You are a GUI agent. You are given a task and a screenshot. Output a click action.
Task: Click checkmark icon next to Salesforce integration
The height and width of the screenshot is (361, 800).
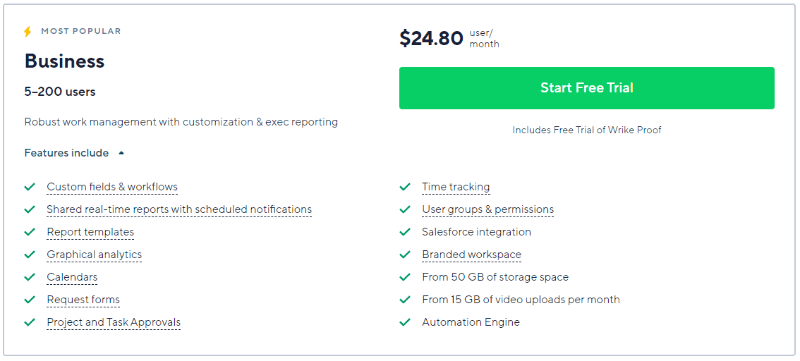pyautogui.click(x=405, y=232)
